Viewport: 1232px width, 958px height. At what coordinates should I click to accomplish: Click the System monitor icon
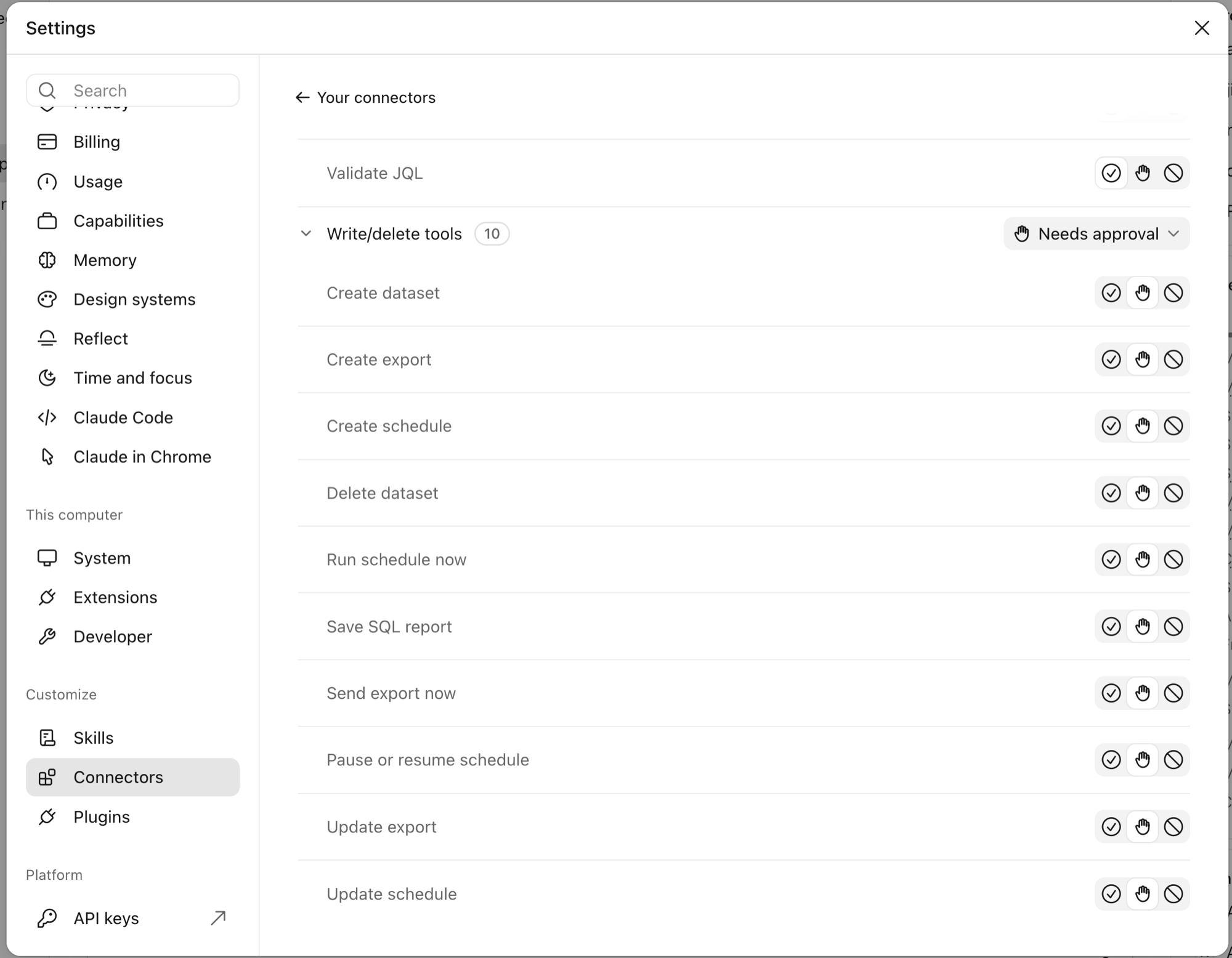(47, 558)
